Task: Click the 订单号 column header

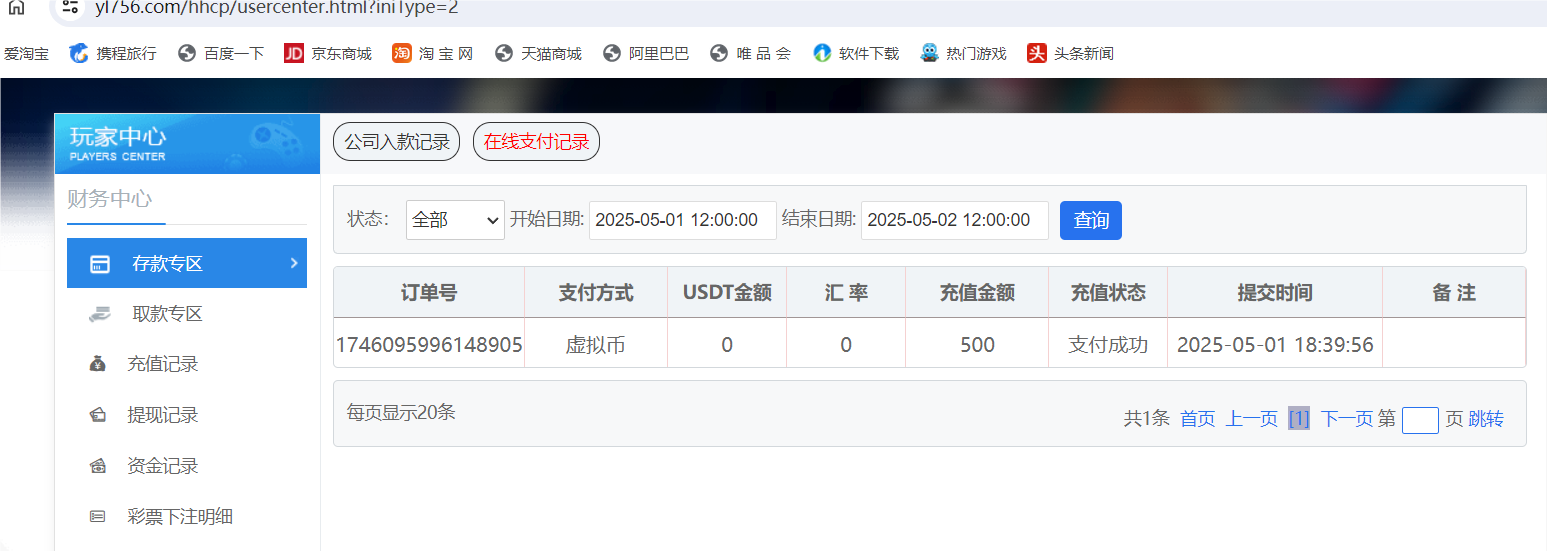Action: coord(429,293)
